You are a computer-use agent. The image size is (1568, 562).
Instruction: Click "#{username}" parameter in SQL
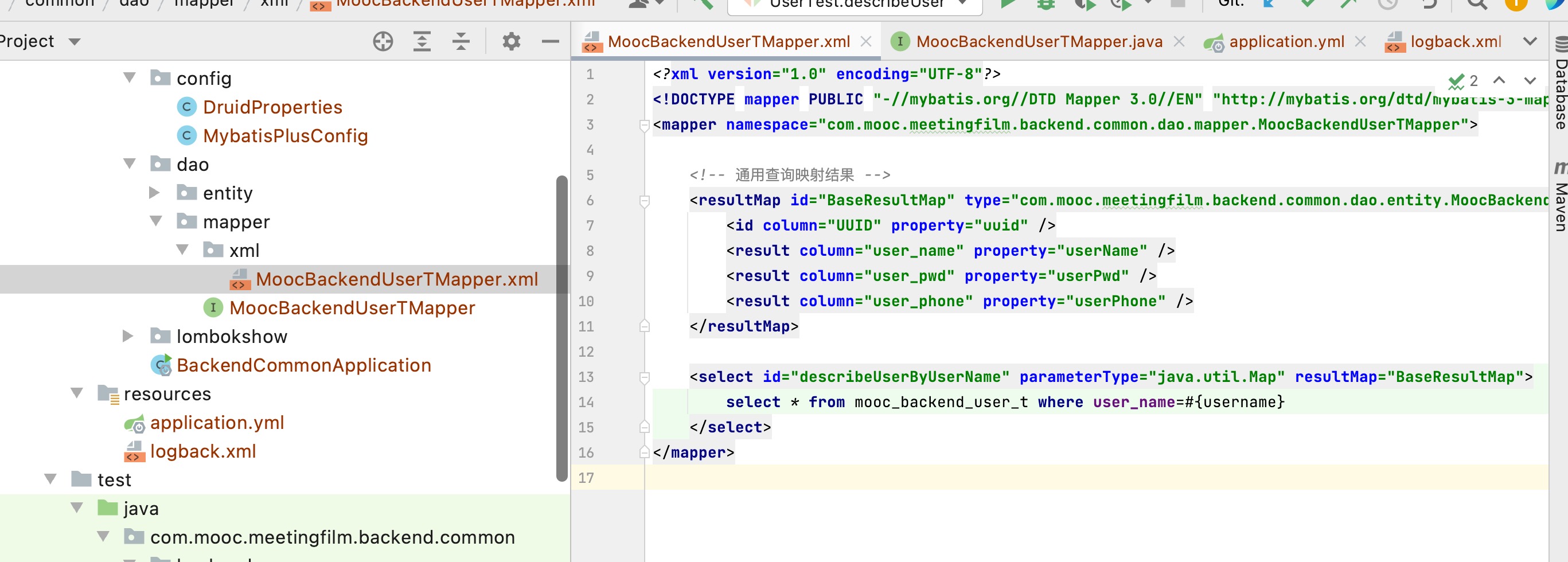(x=1234, y=402)
